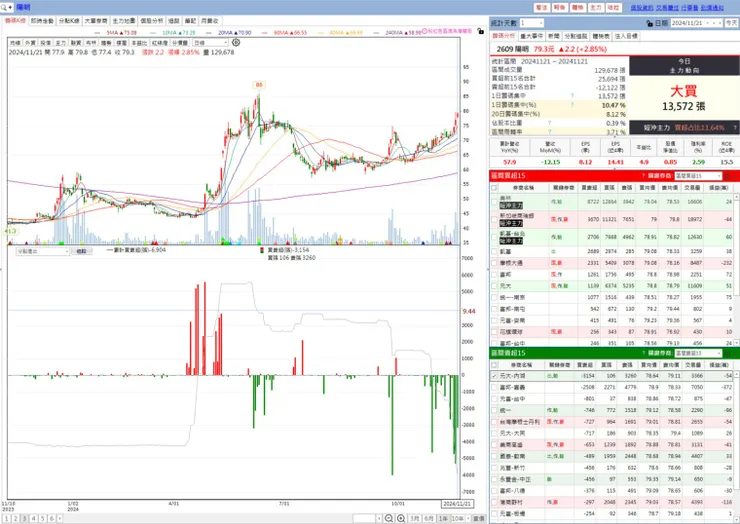The width and height of the screenshot is (740, 524).
Task: Open the dropdown next to 10年 range
Action: (x=467, y=518)
